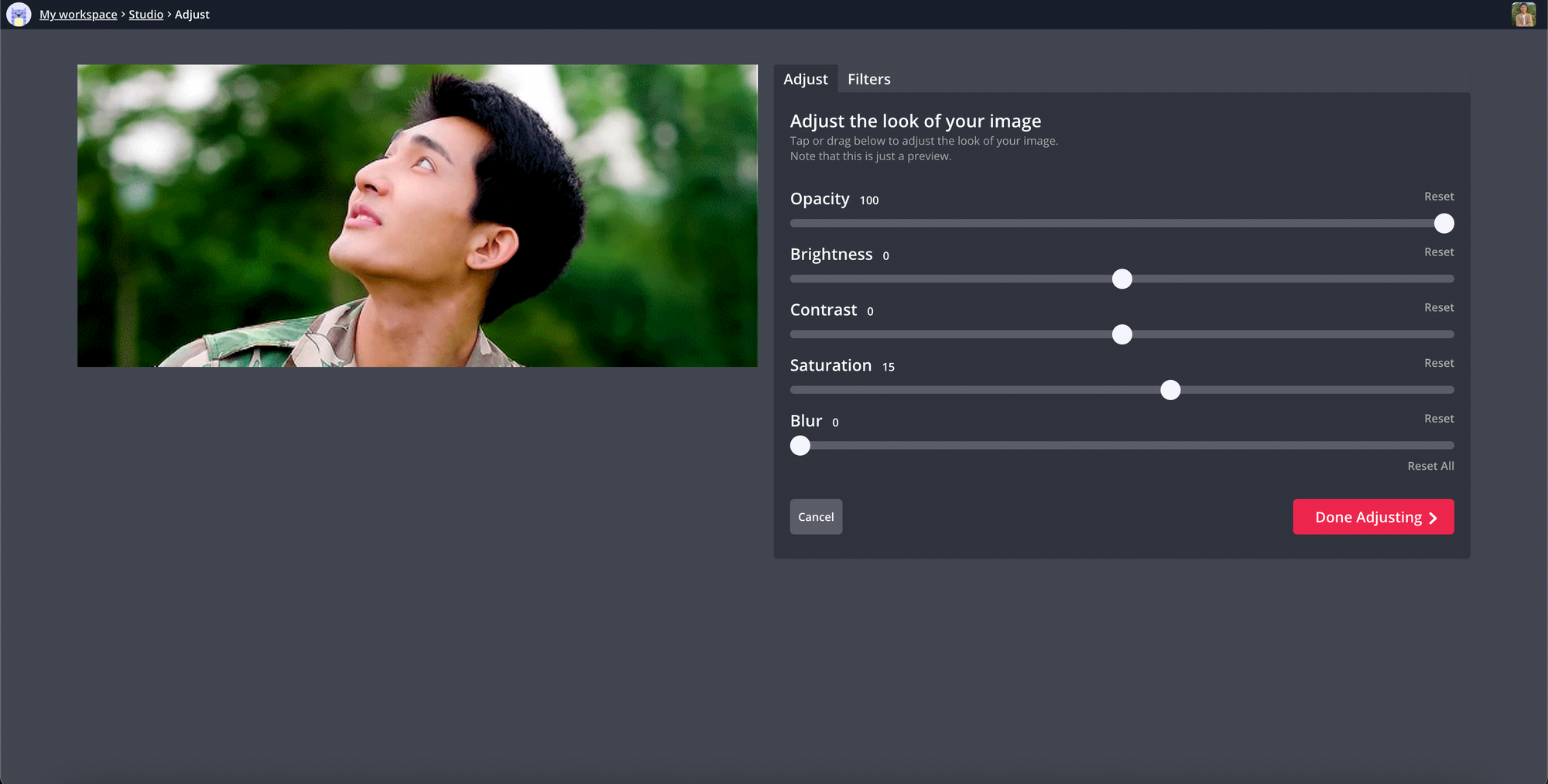The height and width of the screenshot is (784, 1548).
Task: Click Reset All adjustments
Action: [x=1430, y=466]
